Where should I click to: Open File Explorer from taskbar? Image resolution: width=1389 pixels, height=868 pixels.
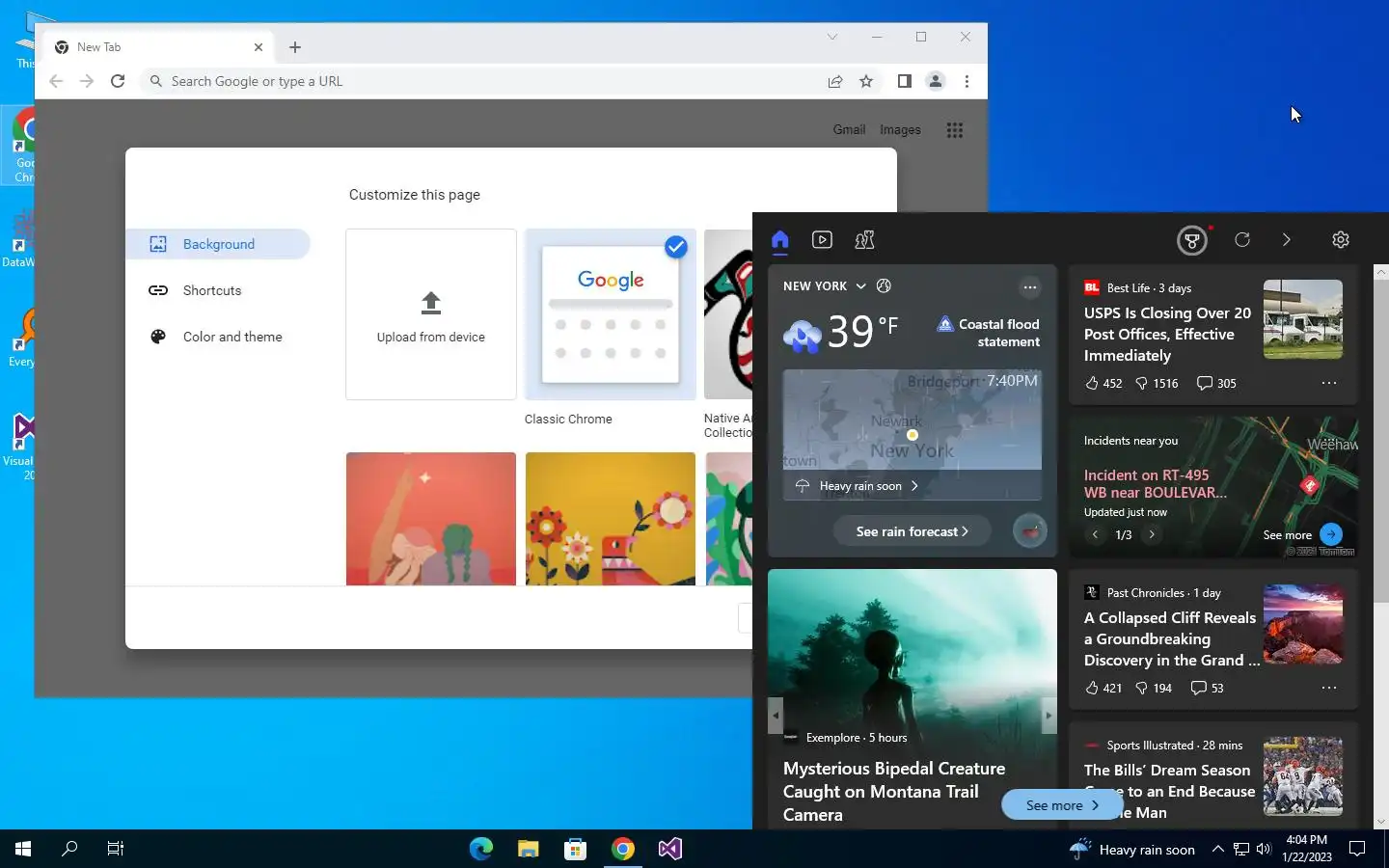[x=528, y=849]
